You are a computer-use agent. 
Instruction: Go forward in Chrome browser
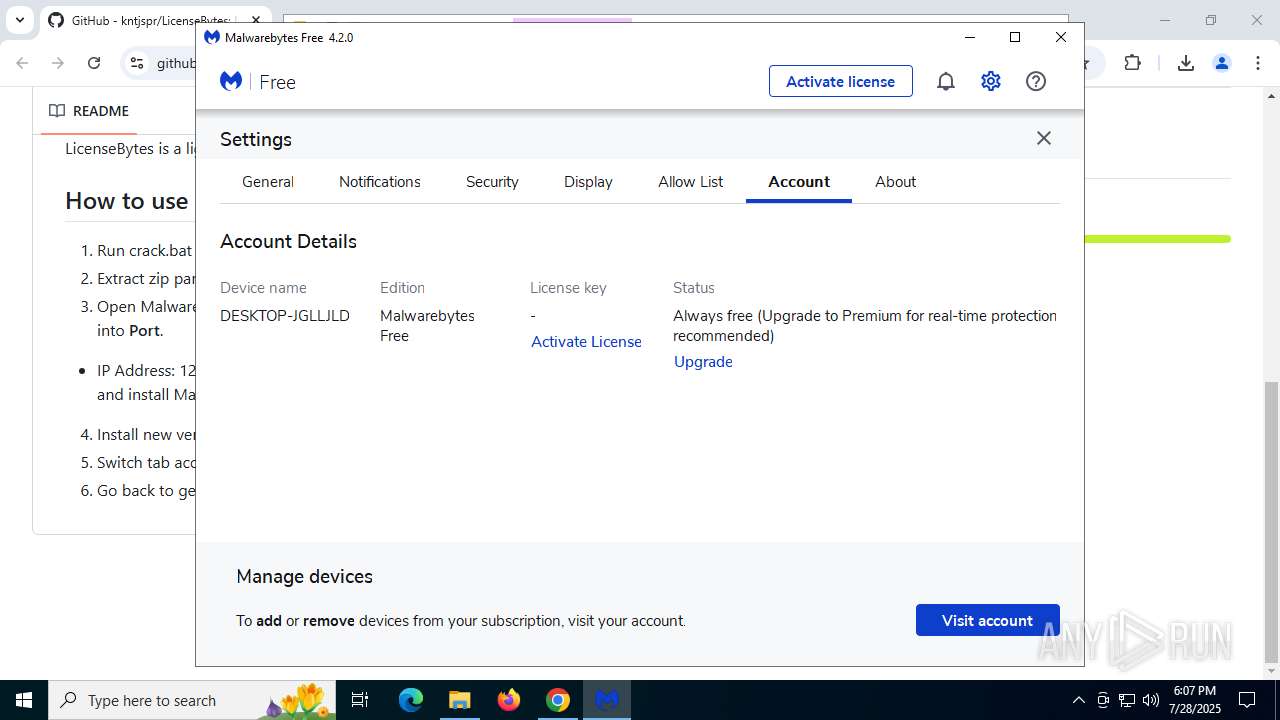click(x=58, y=63)
